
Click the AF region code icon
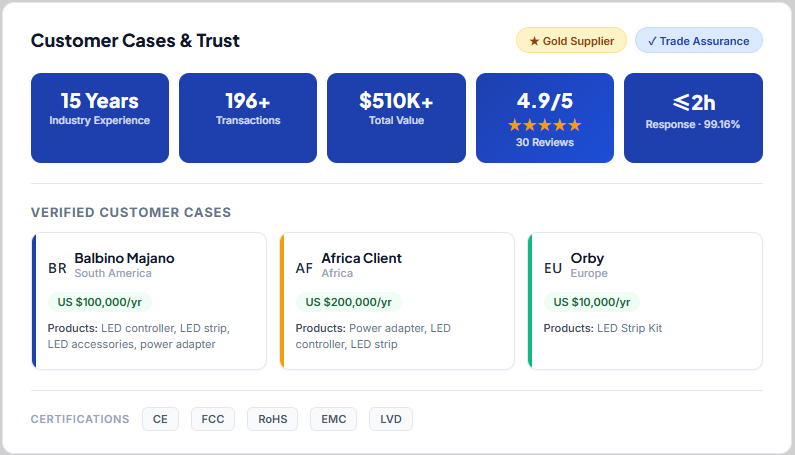(304, 268)
